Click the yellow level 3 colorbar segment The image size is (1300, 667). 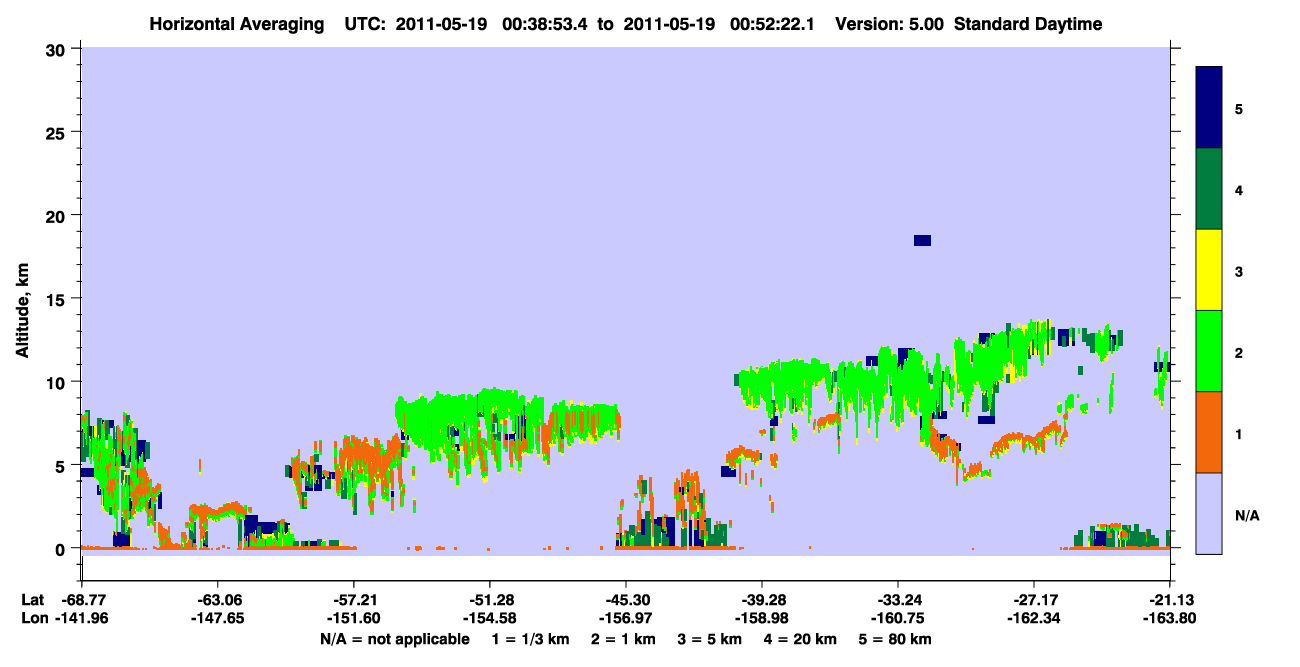coord(1209,270)
